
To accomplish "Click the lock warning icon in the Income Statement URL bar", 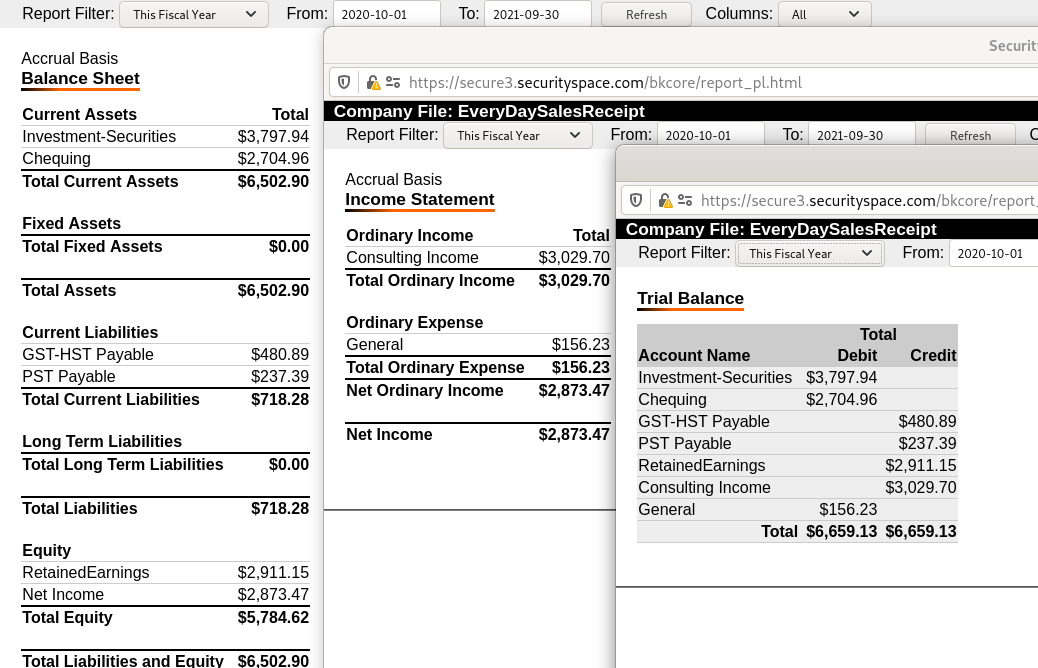I will pyautogui.click(x=373, y=83).
